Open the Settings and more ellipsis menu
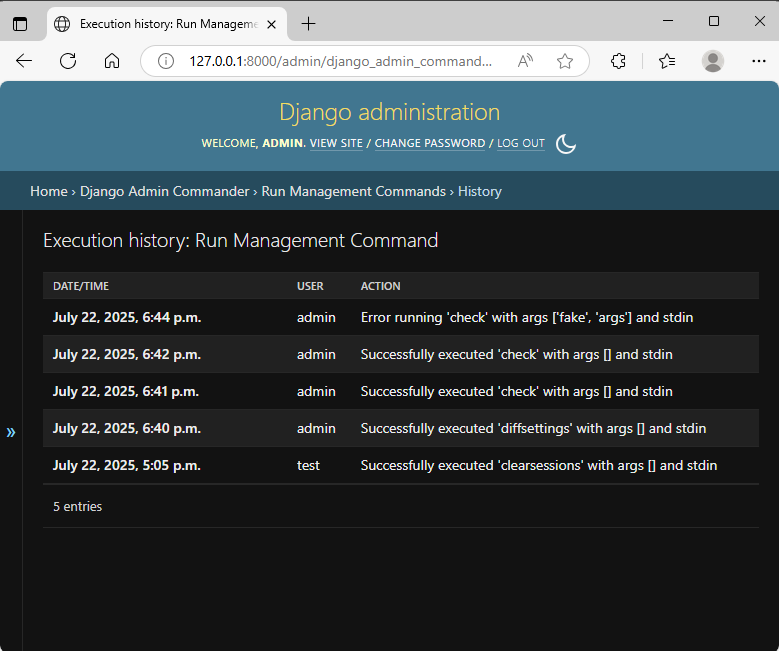779x651 pixels. (x=759, y=61)
